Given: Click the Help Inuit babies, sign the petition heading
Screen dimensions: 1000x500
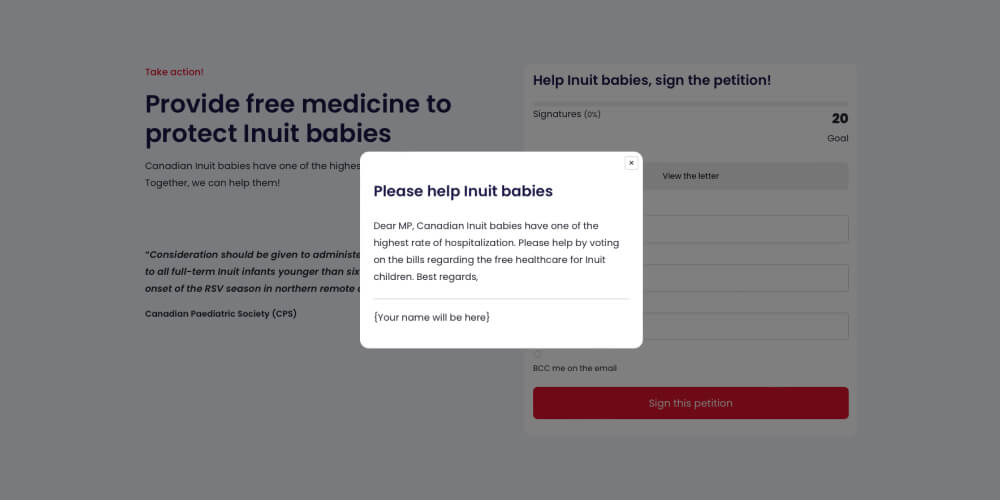Looking at the screenshot, I should pos(652,80).
